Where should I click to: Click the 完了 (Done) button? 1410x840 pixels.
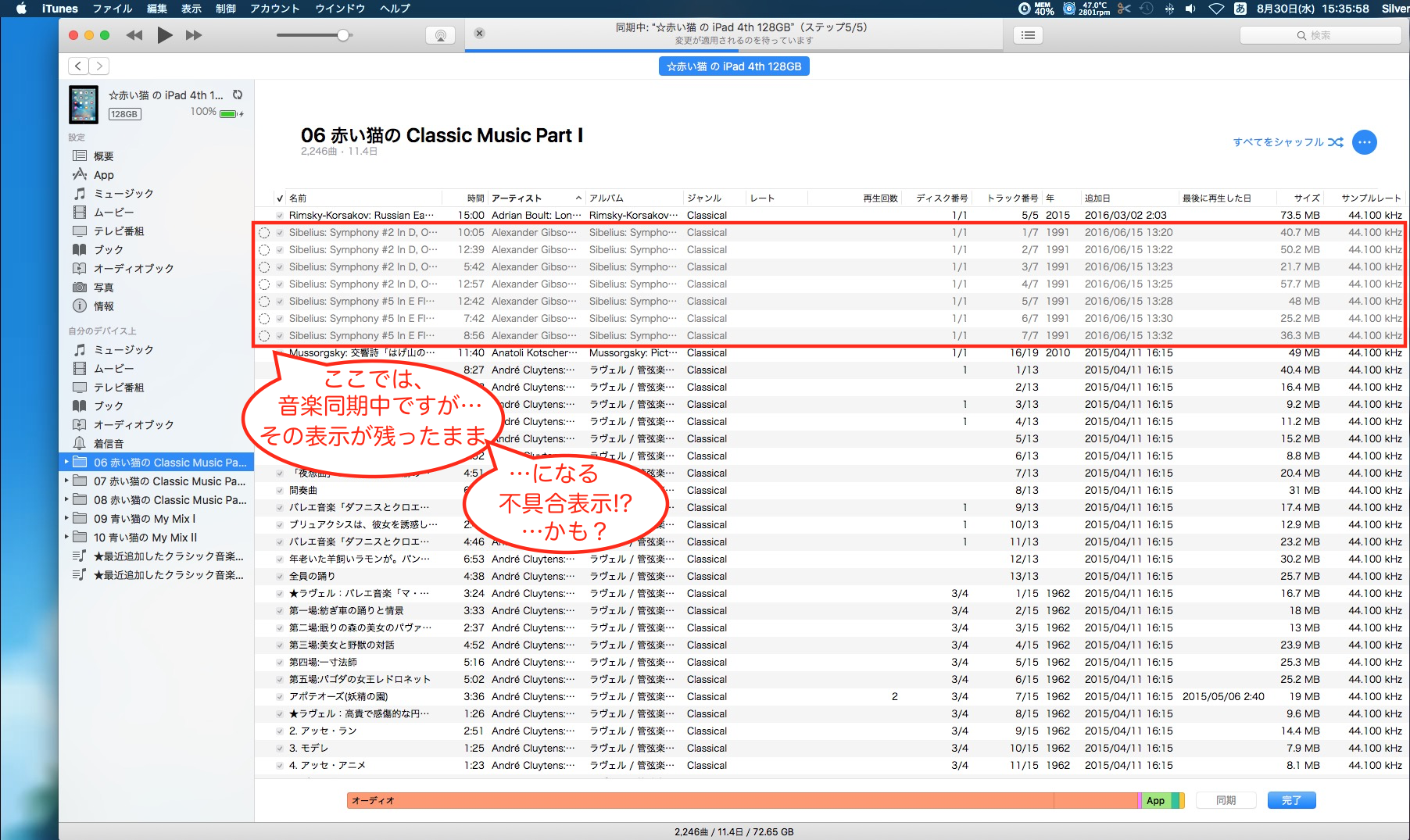pyautogui.click(x=1291, y=800)
